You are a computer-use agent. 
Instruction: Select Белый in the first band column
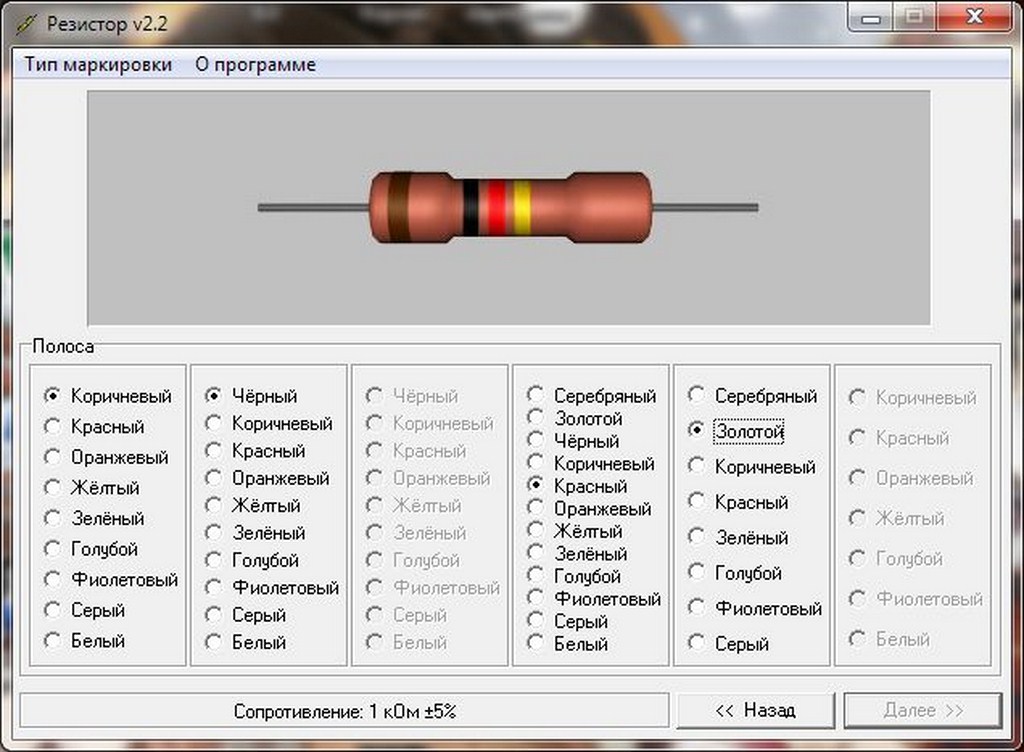(x=84, y=640)
